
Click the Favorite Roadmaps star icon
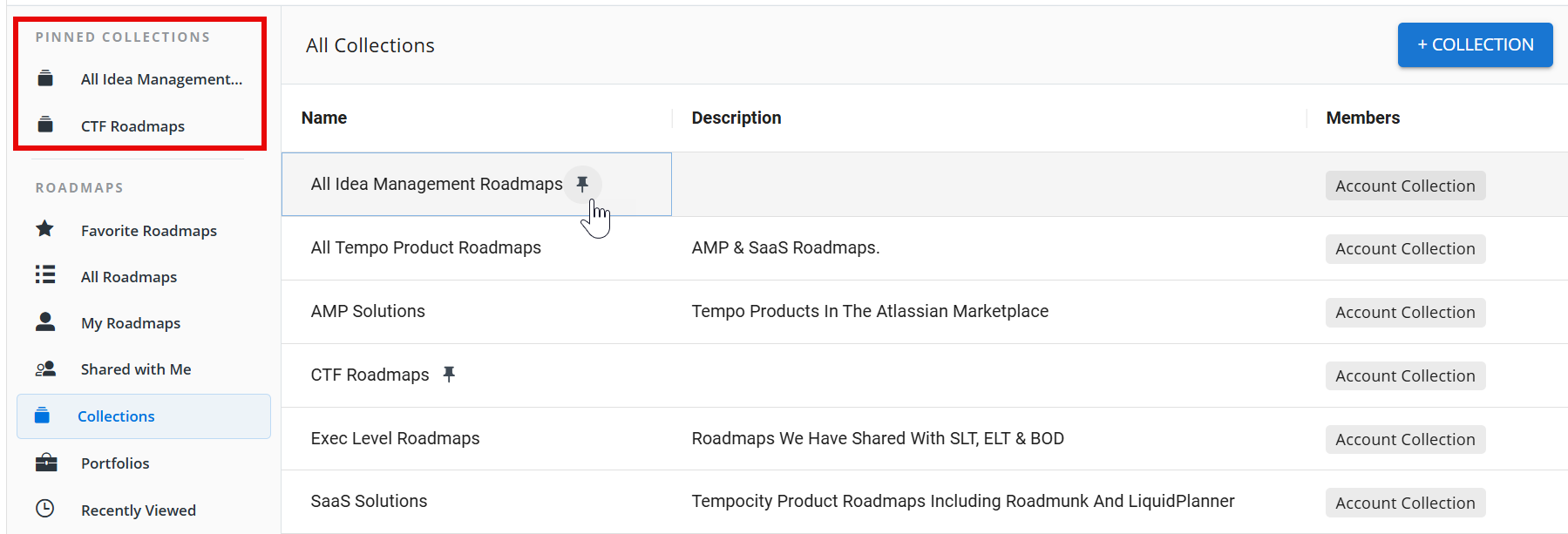click(45, 229)
